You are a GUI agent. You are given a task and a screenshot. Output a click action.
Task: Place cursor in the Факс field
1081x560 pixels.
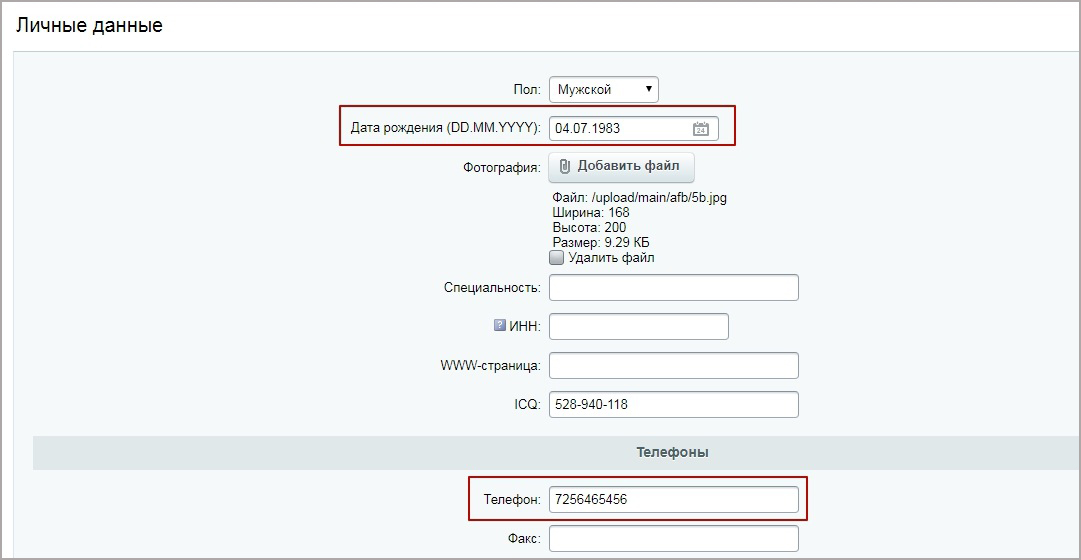click(673, 538)
